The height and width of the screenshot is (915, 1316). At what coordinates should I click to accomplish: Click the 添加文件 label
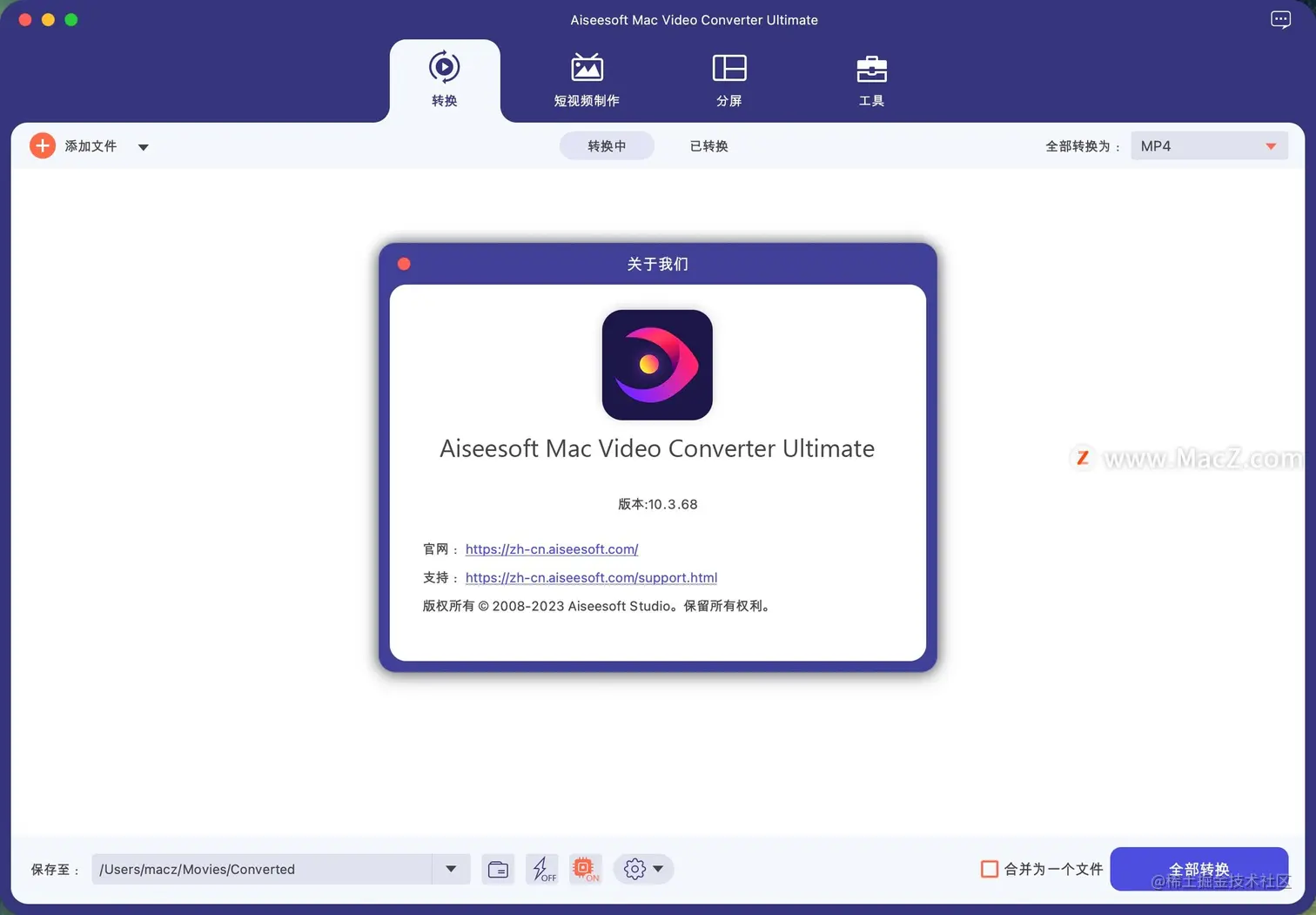pyautogui.click(x=91, y=146)
